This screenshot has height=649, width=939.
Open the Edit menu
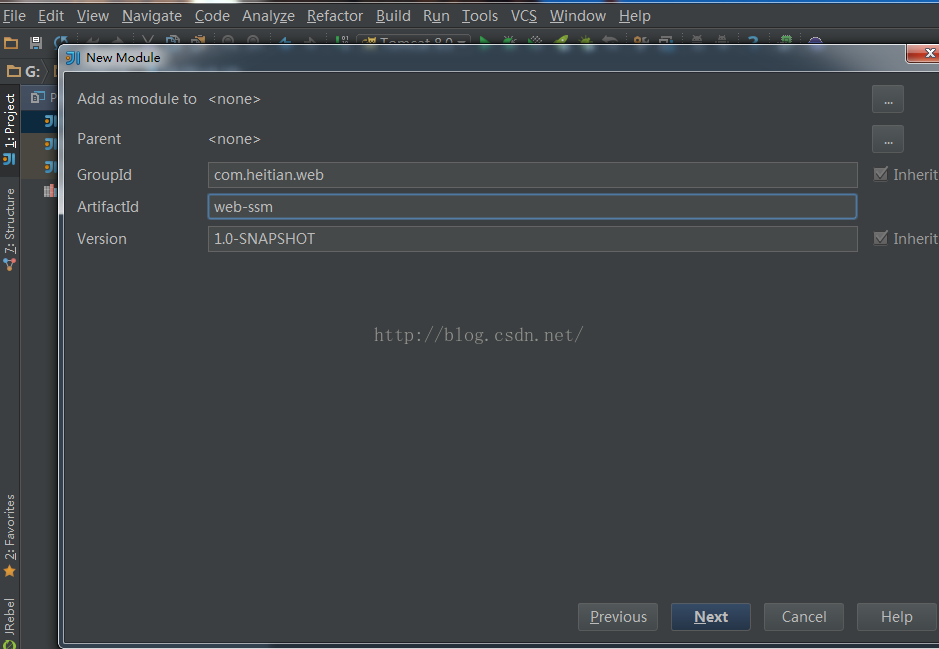pos(51,16)
